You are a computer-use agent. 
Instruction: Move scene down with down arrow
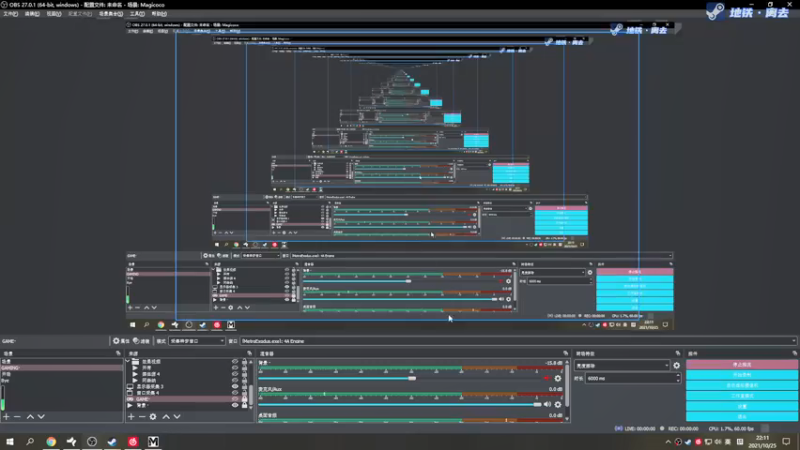click(41, 417)
